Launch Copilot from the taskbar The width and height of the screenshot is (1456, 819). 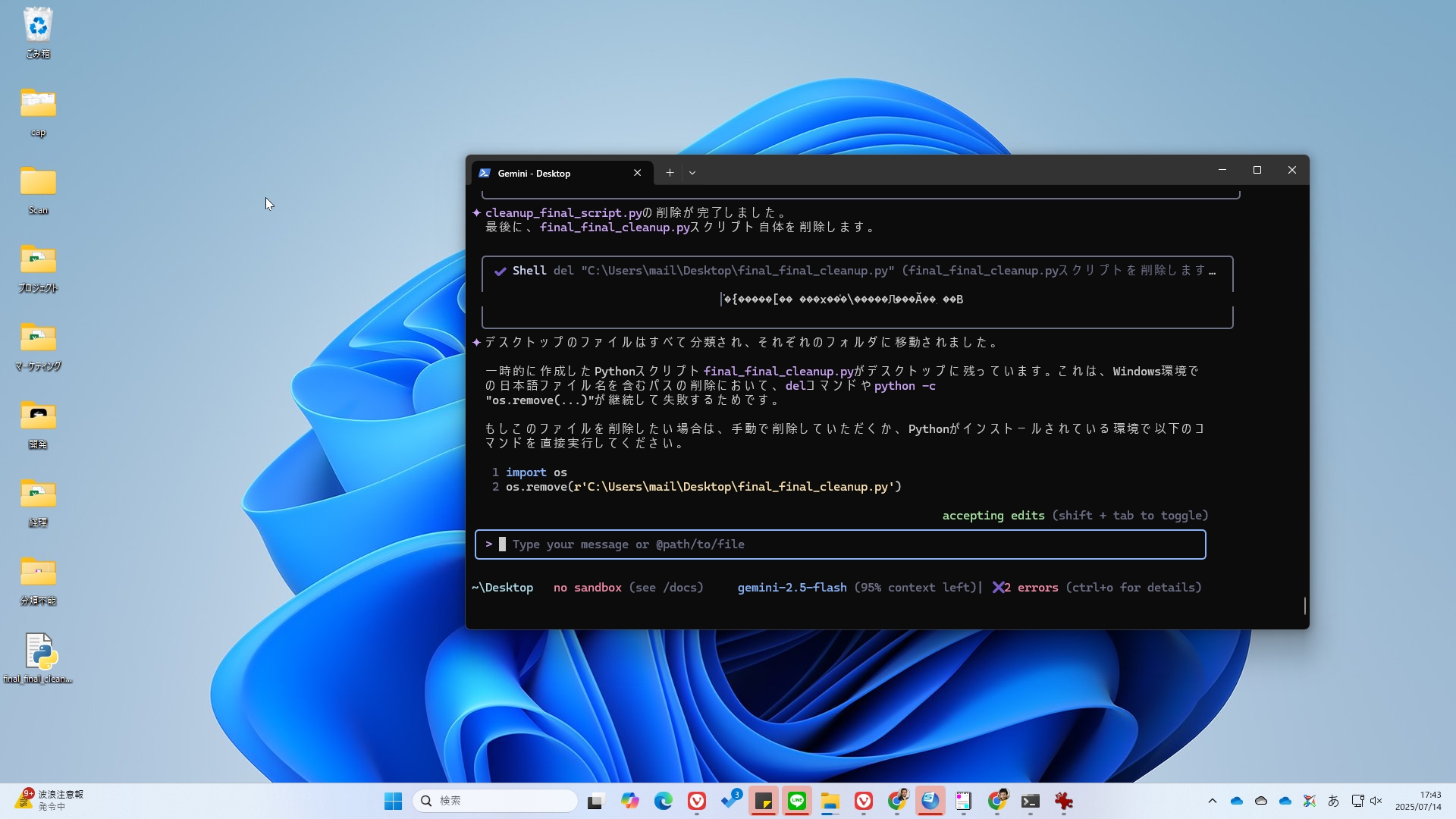tap(629, 801)
